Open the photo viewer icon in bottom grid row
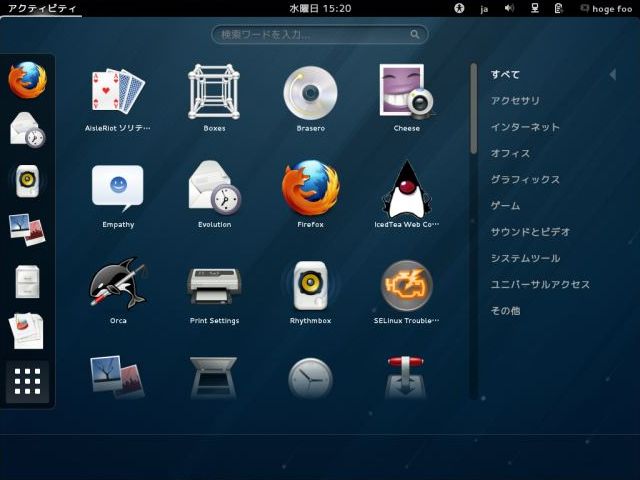This screenshot has width=640, height=480. pyautogui.click(x=118, y=377)
